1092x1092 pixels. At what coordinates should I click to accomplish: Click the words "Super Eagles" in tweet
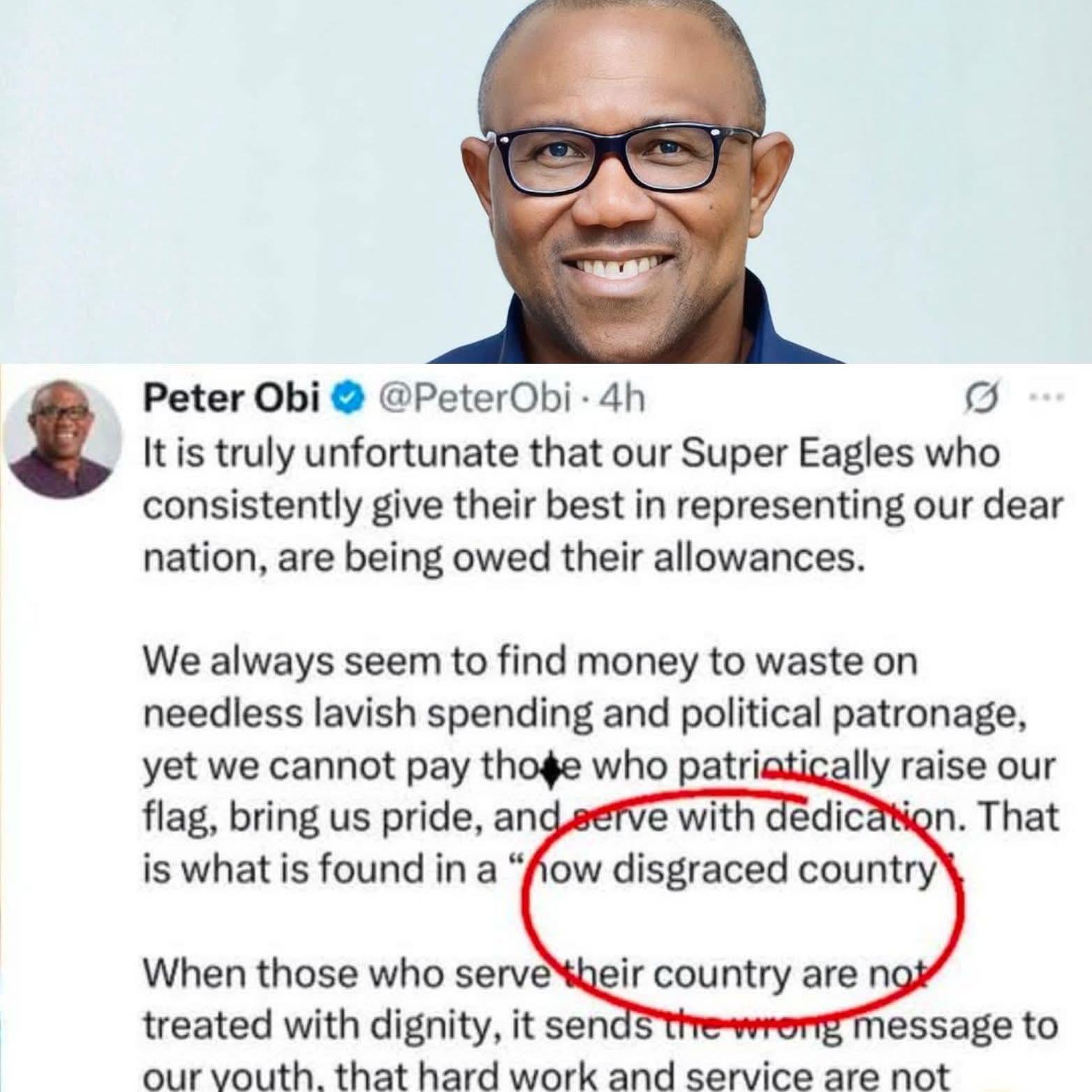[x=797, y=455]
